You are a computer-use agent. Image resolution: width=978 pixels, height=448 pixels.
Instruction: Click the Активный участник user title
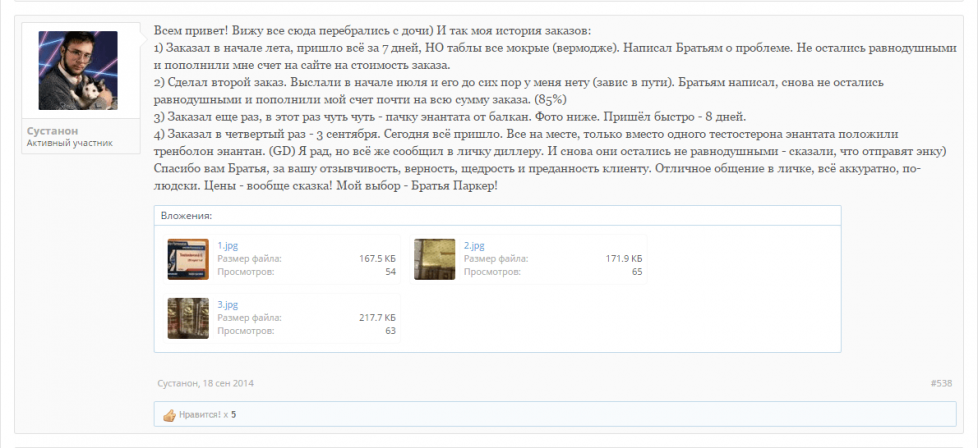[x=69, y=143]
